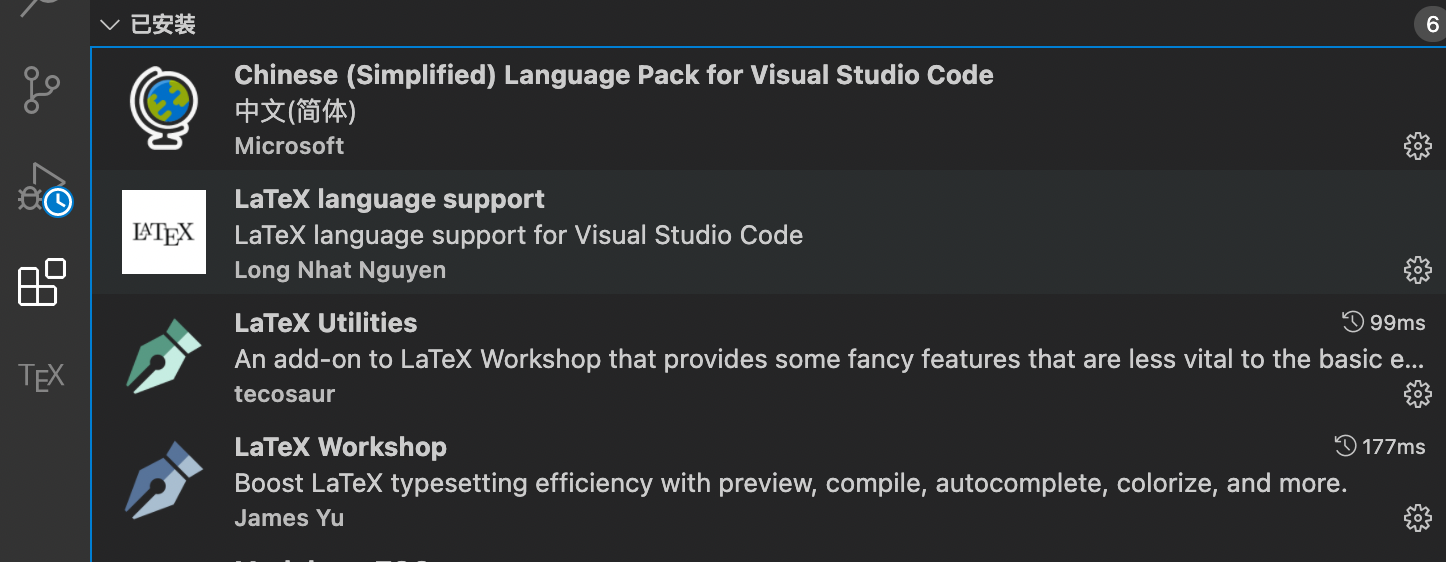Click the 177ms activation time label

[1394, 447]
